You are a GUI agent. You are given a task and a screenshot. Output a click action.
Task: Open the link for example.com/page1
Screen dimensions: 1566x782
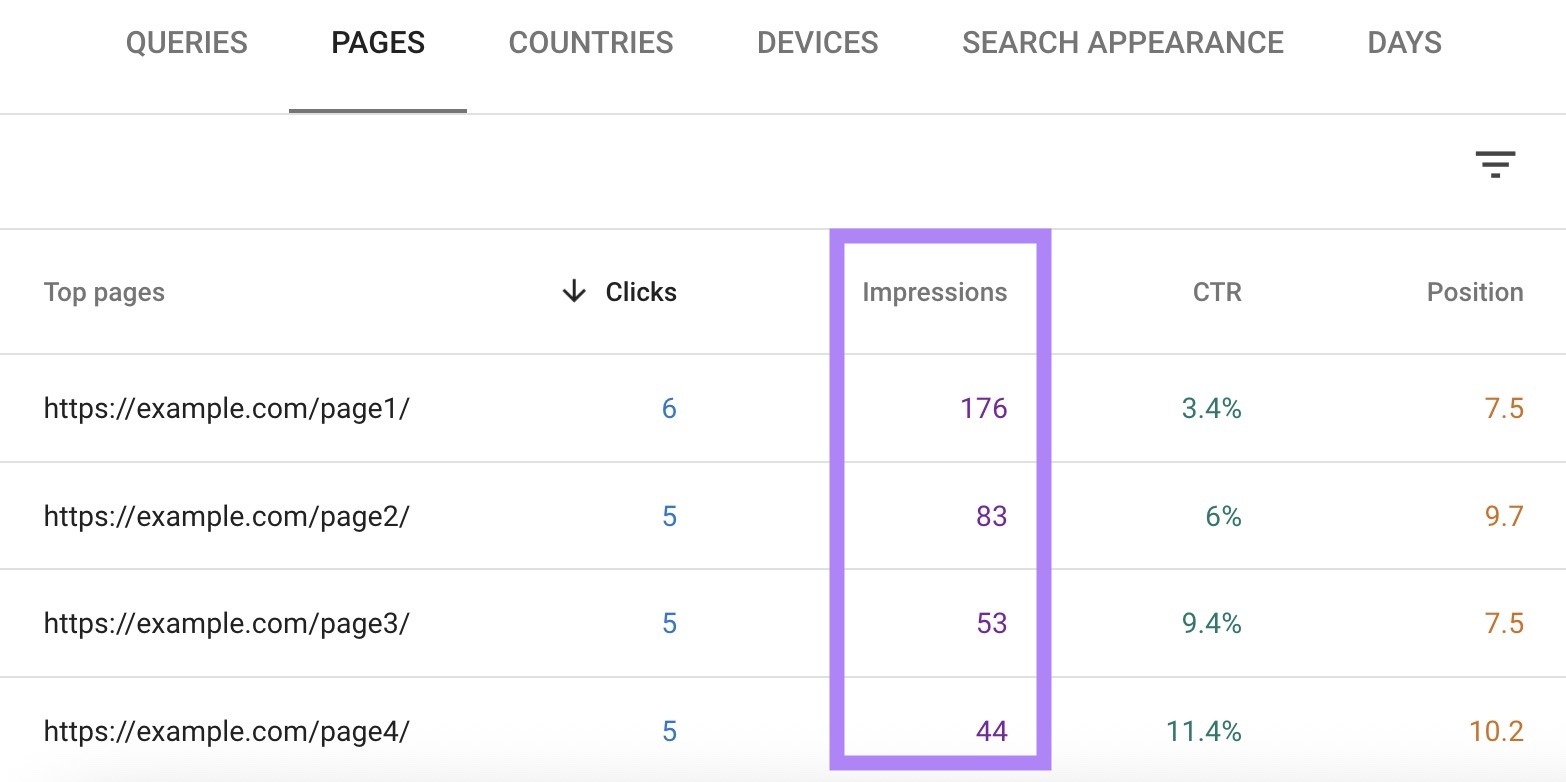227,408
